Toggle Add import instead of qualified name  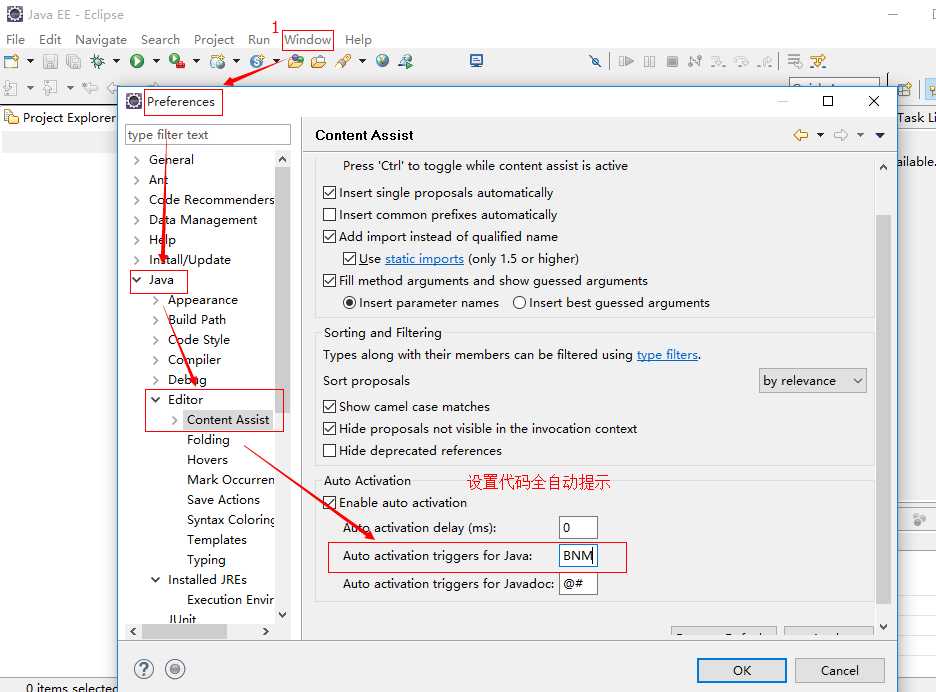point(329,237)
